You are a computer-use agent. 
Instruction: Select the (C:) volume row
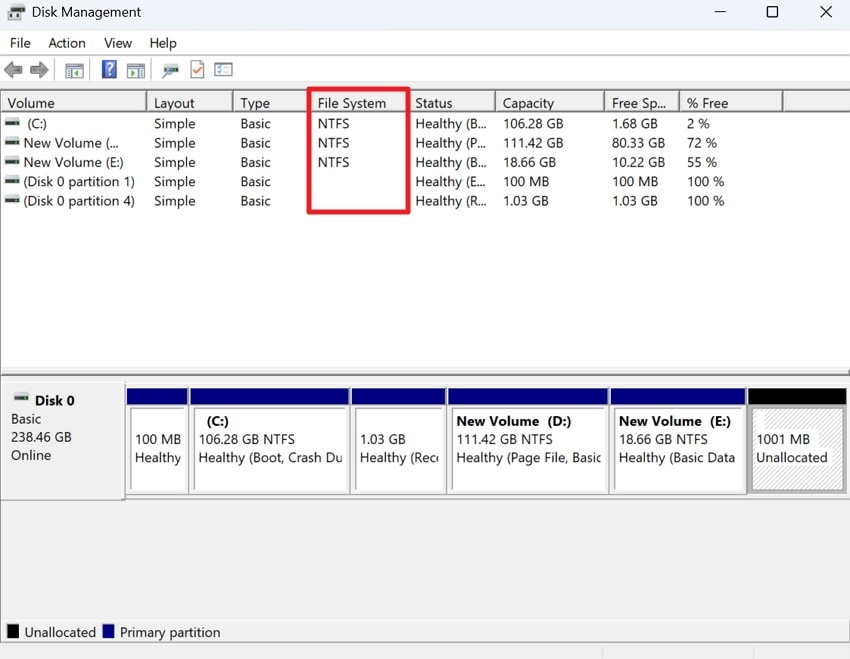point(391,124)
